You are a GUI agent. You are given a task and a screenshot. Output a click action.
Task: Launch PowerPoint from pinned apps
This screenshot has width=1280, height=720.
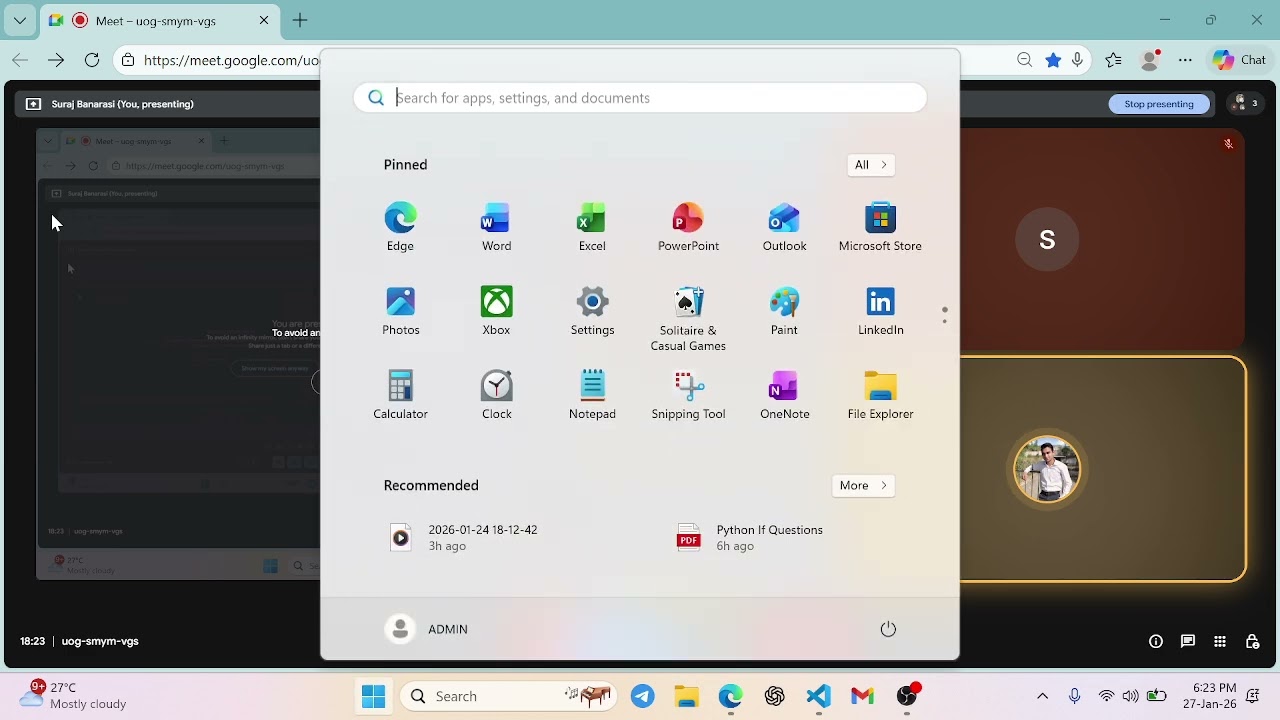[688, 227]
